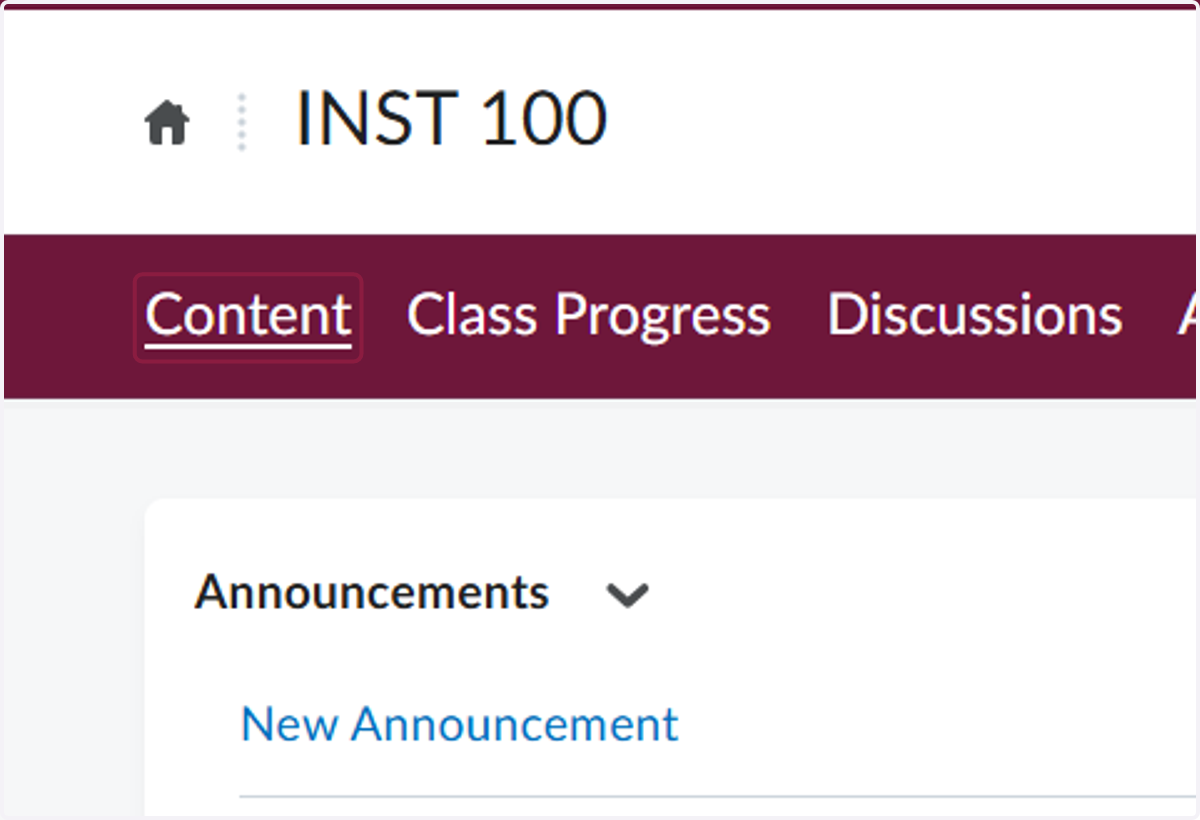Click the cut-off navbar item after Discussions
Image resolution: width=1200 pixels, height=820 pixels.
point(1188,316)
